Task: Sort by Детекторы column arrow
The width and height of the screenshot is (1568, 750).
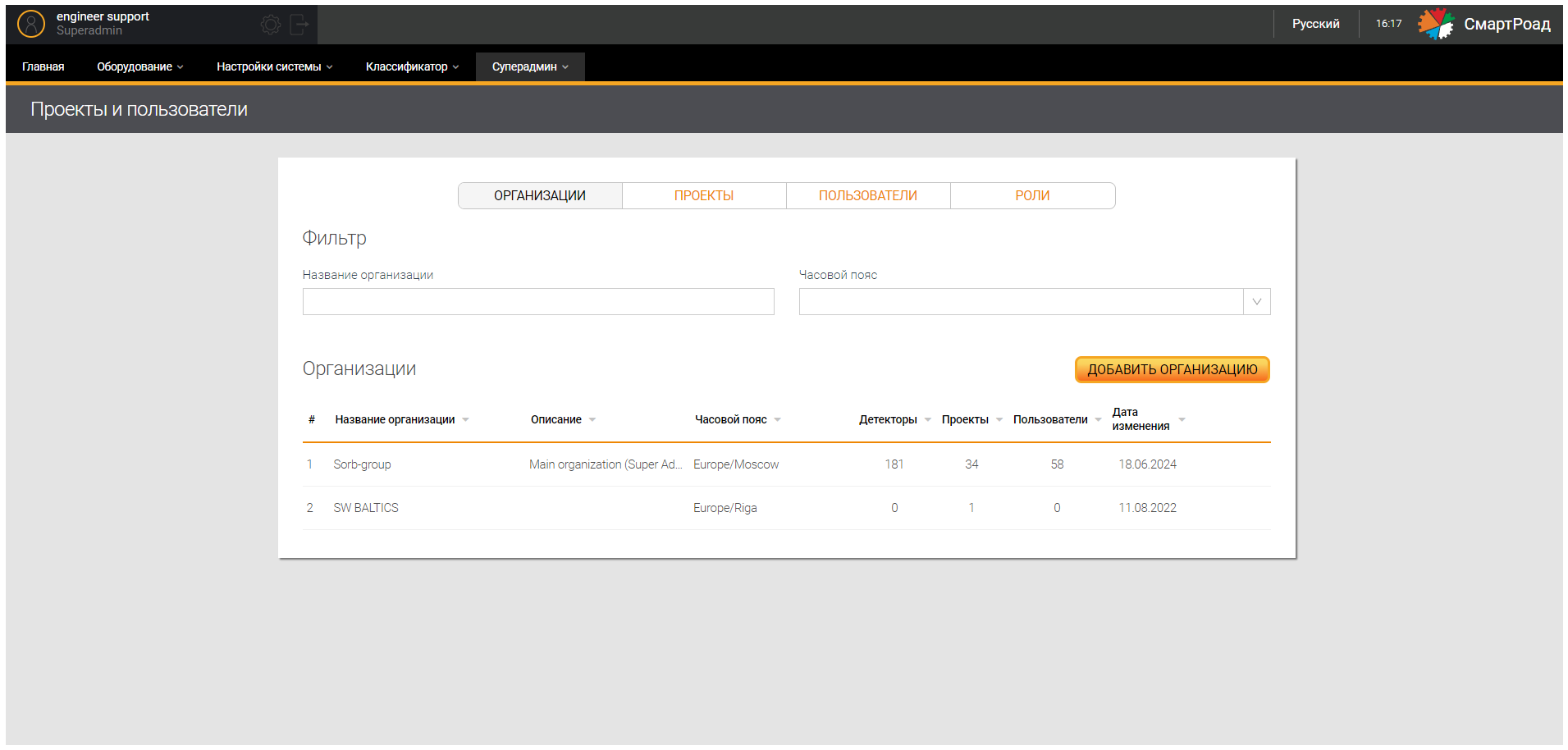Action: [928, 419]
